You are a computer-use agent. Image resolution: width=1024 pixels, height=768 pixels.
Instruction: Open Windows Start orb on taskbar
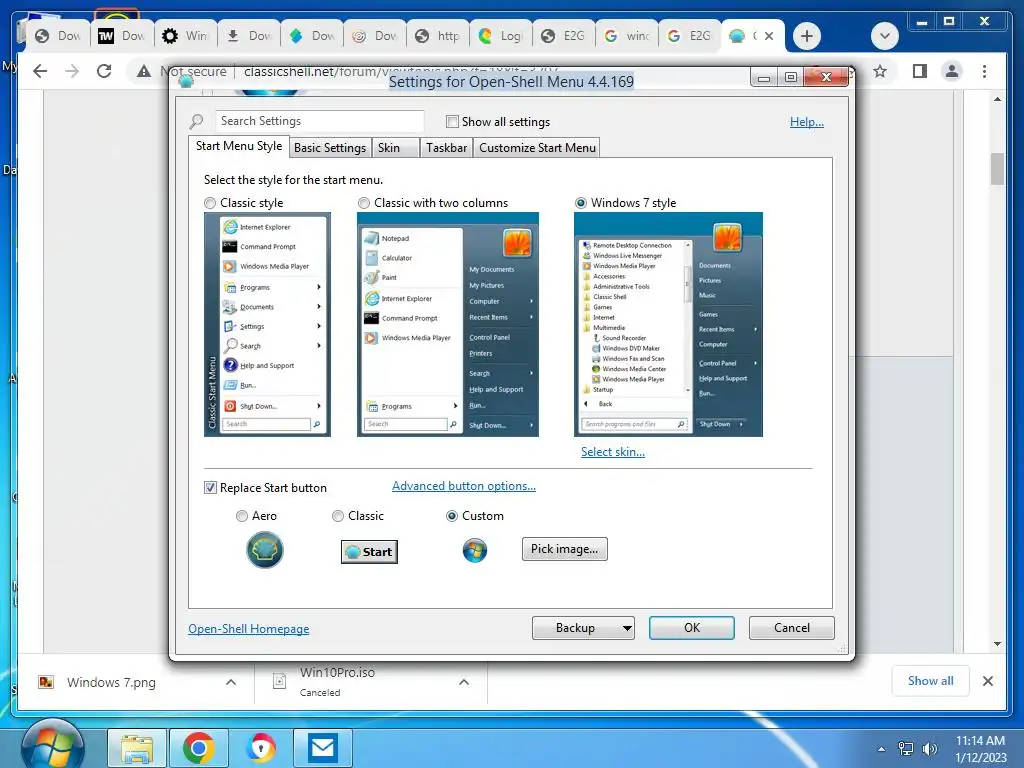point(52,747)
